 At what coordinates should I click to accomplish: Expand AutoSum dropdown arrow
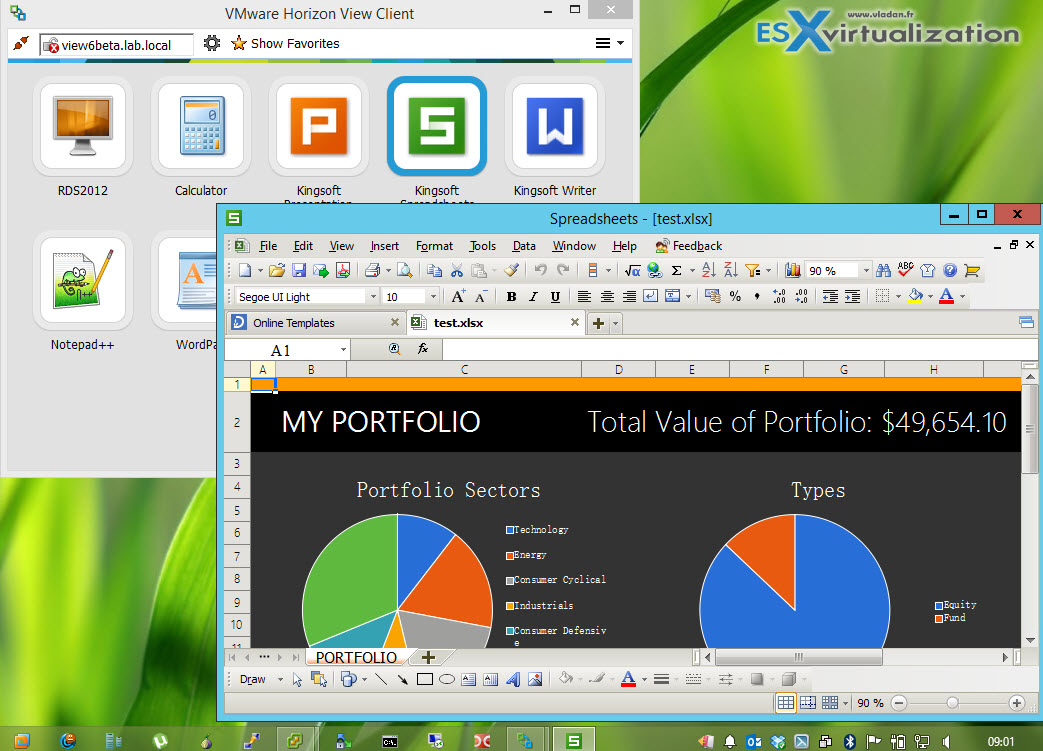692,271
